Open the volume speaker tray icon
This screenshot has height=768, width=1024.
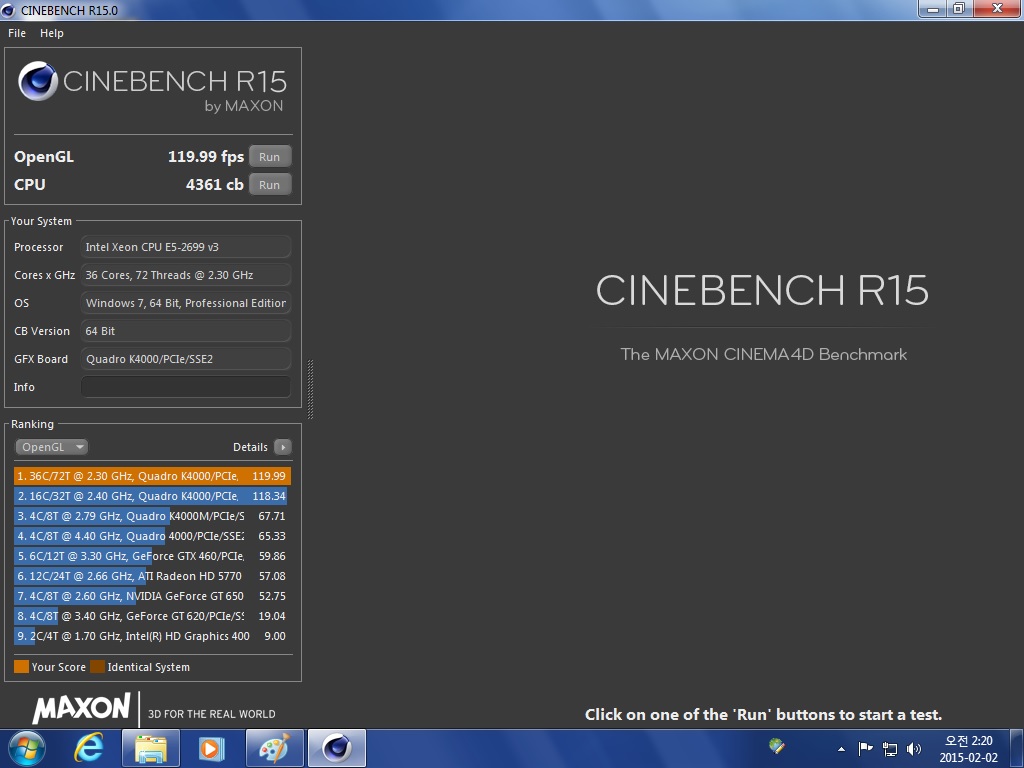(914, 749)
